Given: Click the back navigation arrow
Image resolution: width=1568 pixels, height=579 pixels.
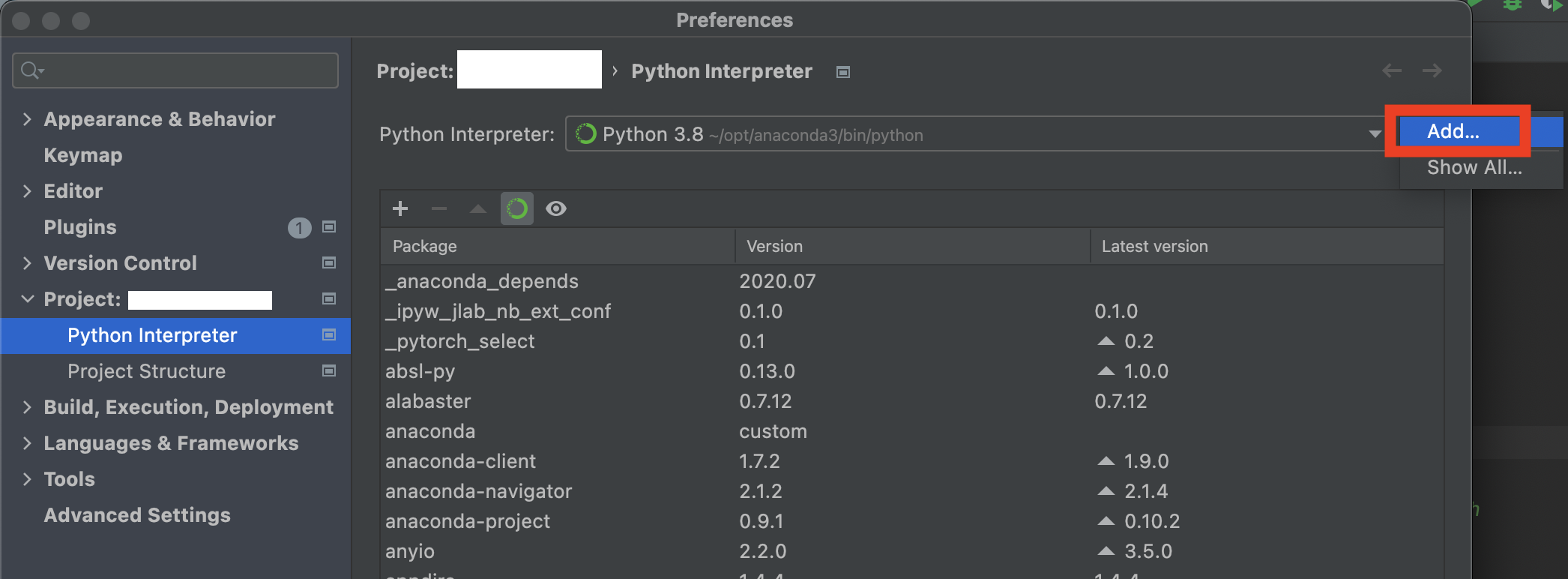Looking at the screenshot, I should coord(1392,70).
